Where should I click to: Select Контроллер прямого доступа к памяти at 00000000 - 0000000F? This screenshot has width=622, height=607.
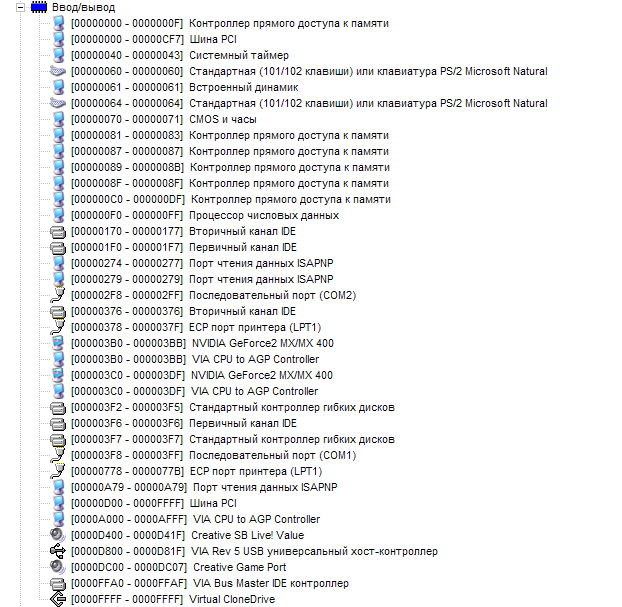230,23
